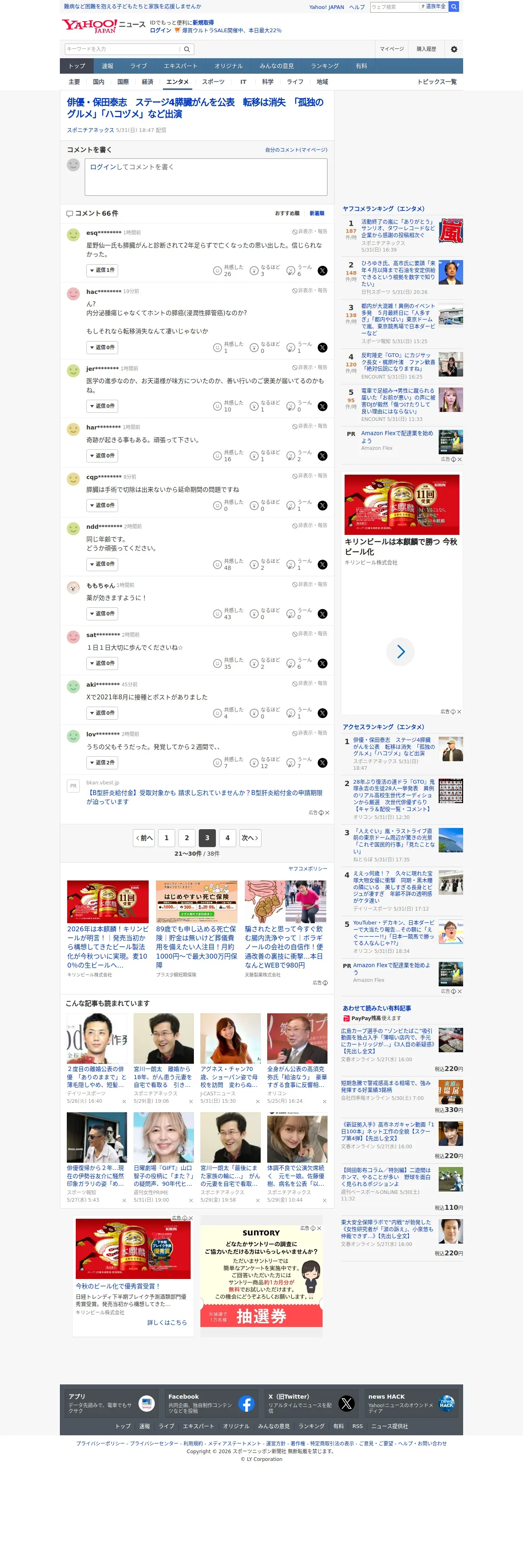Click the 詳しくはこちら Kirin ad link

[167, 1323]
